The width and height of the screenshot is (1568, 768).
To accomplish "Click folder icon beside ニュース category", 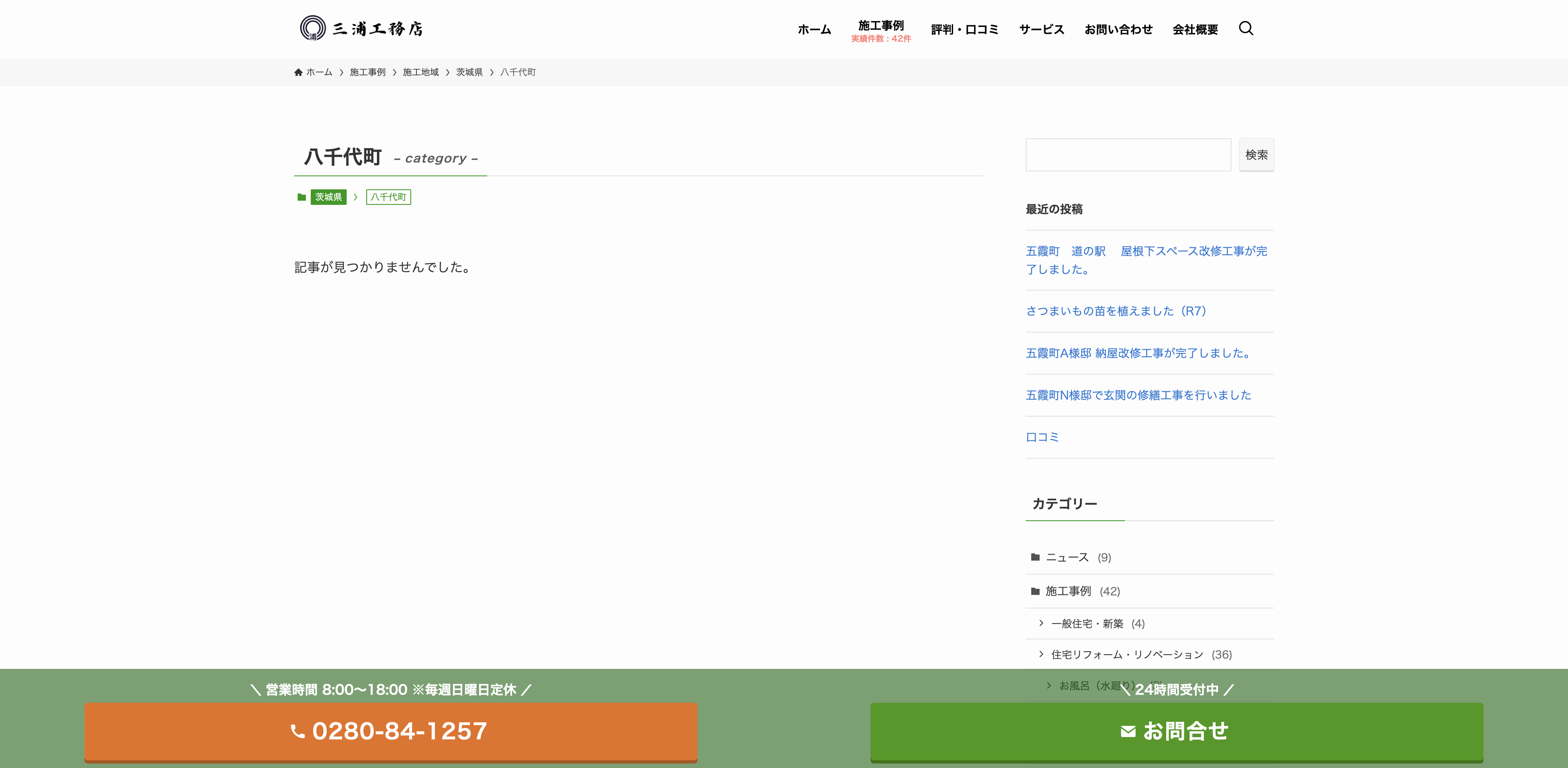I will pyautogui.click(x=1035, y=557).
